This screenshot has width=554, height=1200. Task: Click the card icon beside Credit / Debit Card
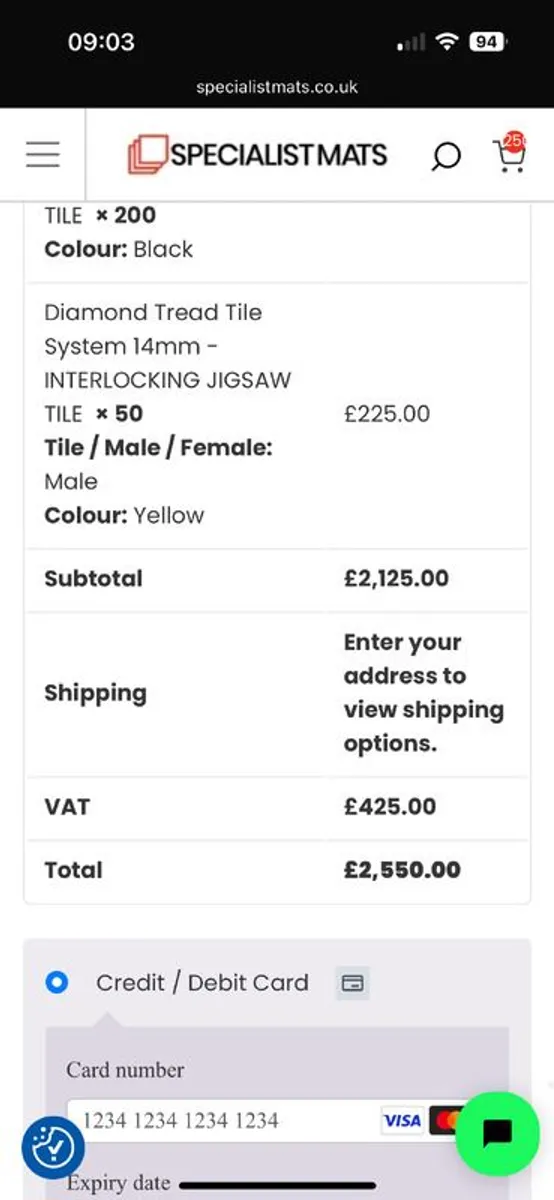pyautogui.click(x=352, y=983)
